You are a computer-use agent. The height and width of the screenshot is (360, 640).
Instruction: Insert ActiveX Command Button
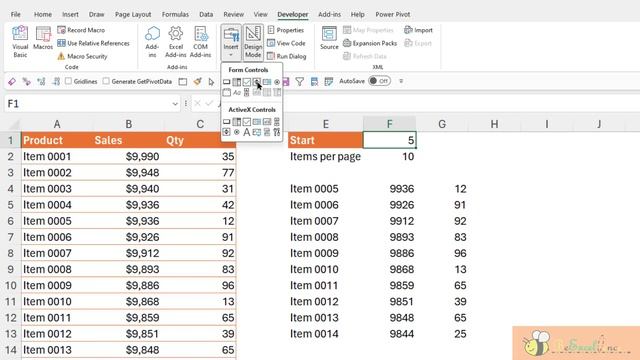click(227, 122)
